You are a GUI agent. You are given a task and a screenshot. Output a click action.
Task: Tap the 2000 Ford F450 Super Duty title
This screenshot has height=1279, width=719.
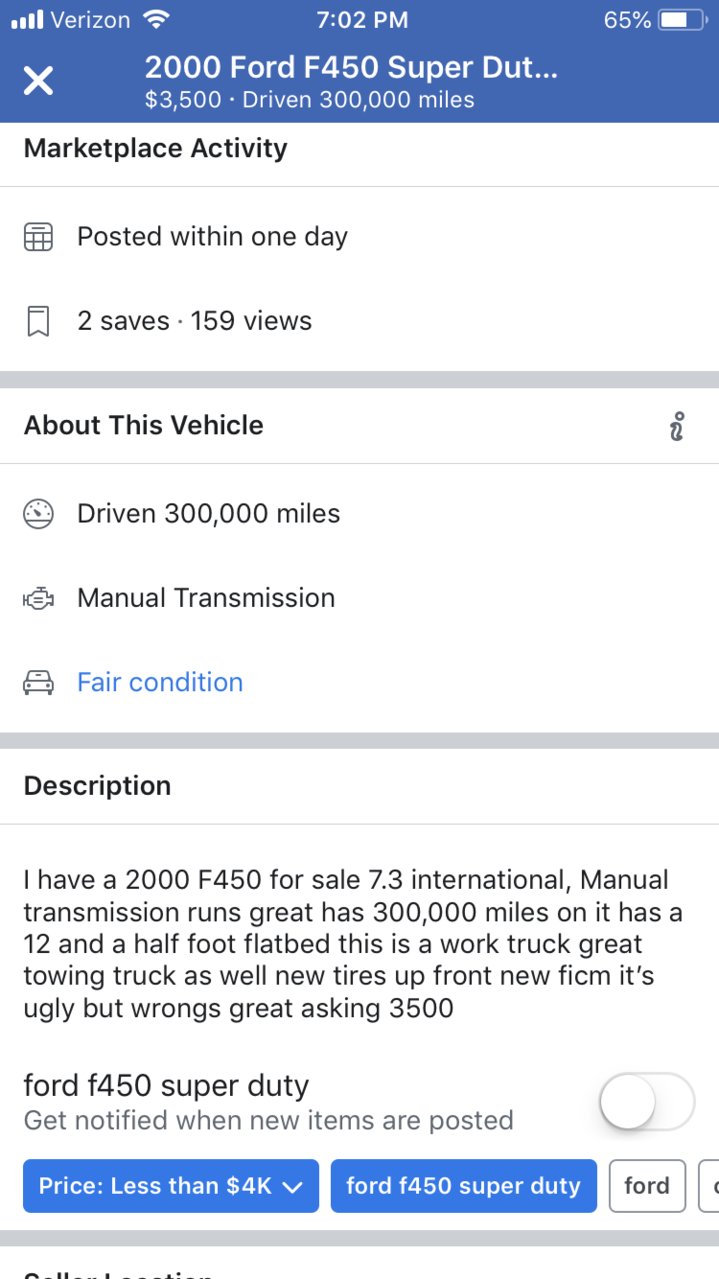(351, 68)
